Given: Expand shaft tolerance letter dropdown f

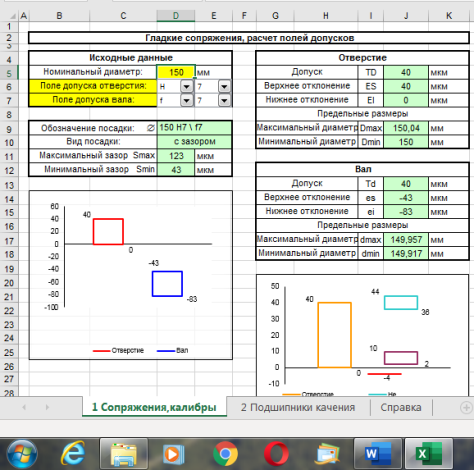Looking at the screenshot, I should pyautogui.click(x=187, y=100).
